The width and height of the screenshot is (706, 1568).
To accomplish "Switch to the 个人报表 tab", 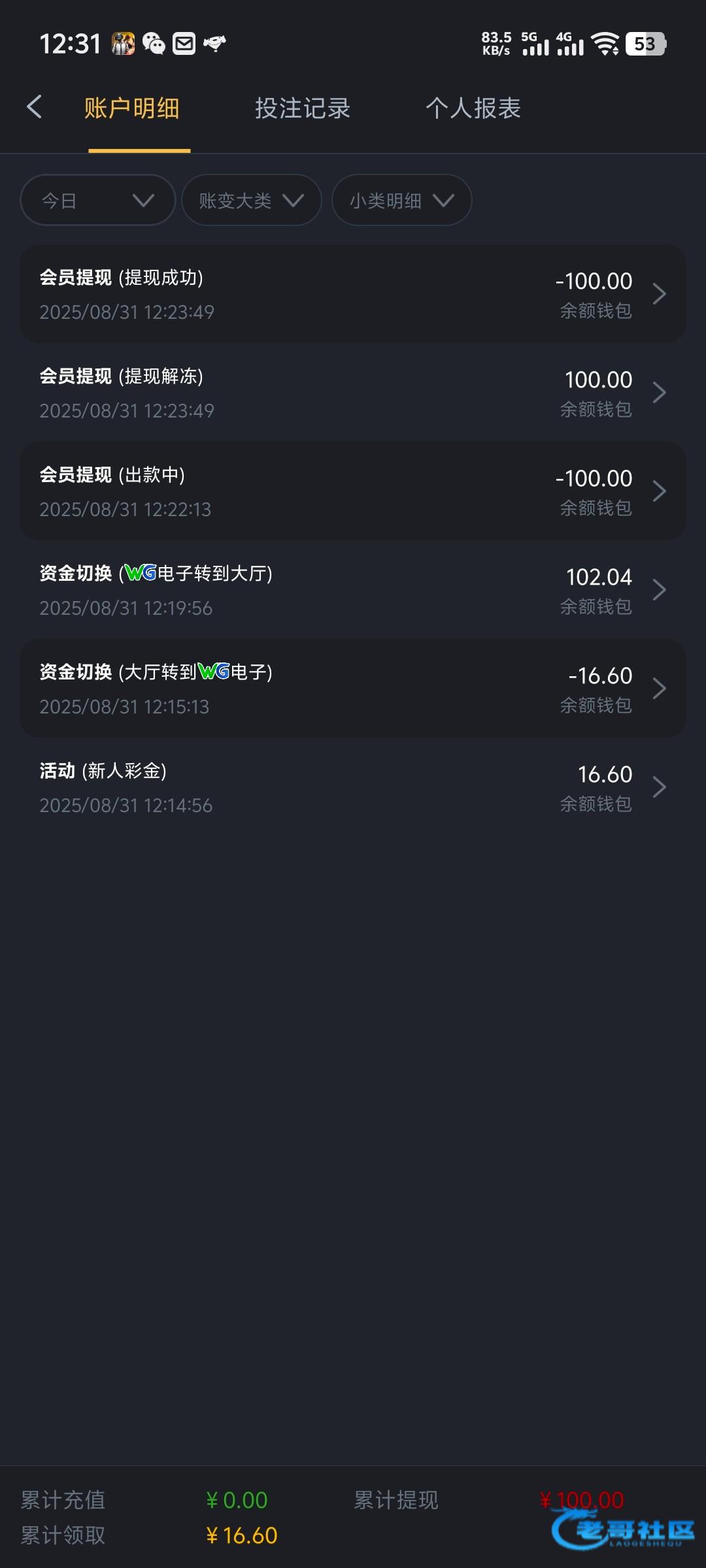I will point(473,108).
